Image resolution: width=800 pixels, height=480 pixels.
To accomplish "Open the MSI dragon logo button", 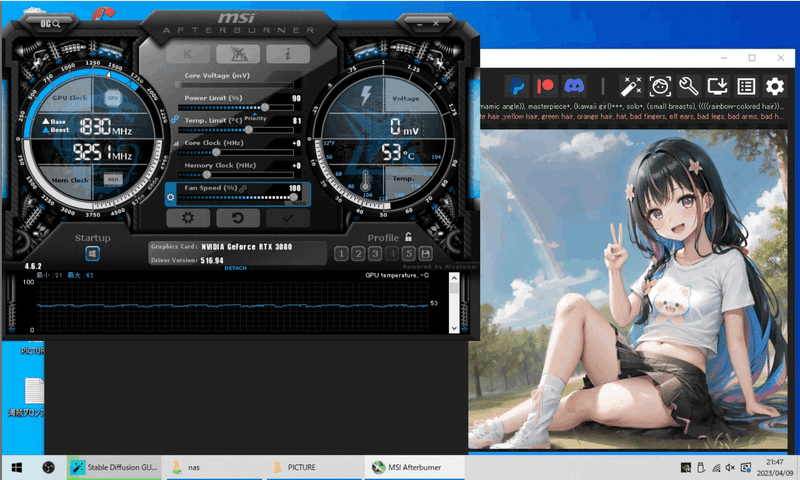I will [x=238, y=54].
